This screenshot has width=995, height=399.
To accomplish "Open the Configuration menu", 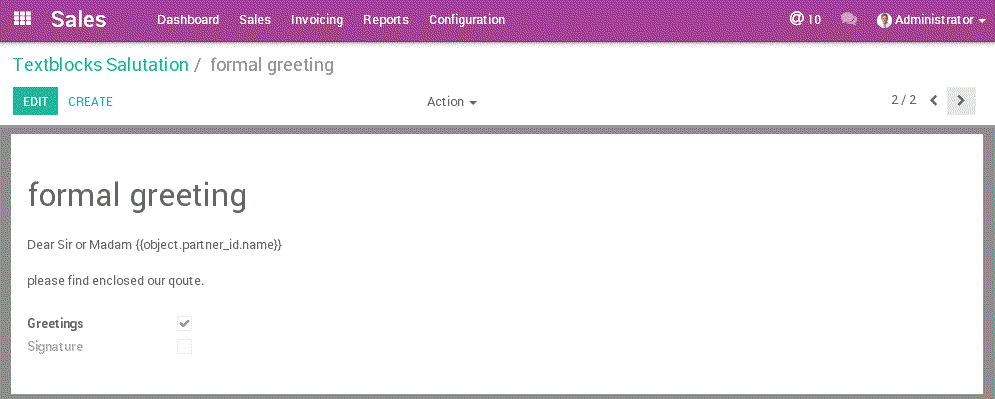I will (x=467, y=20).
